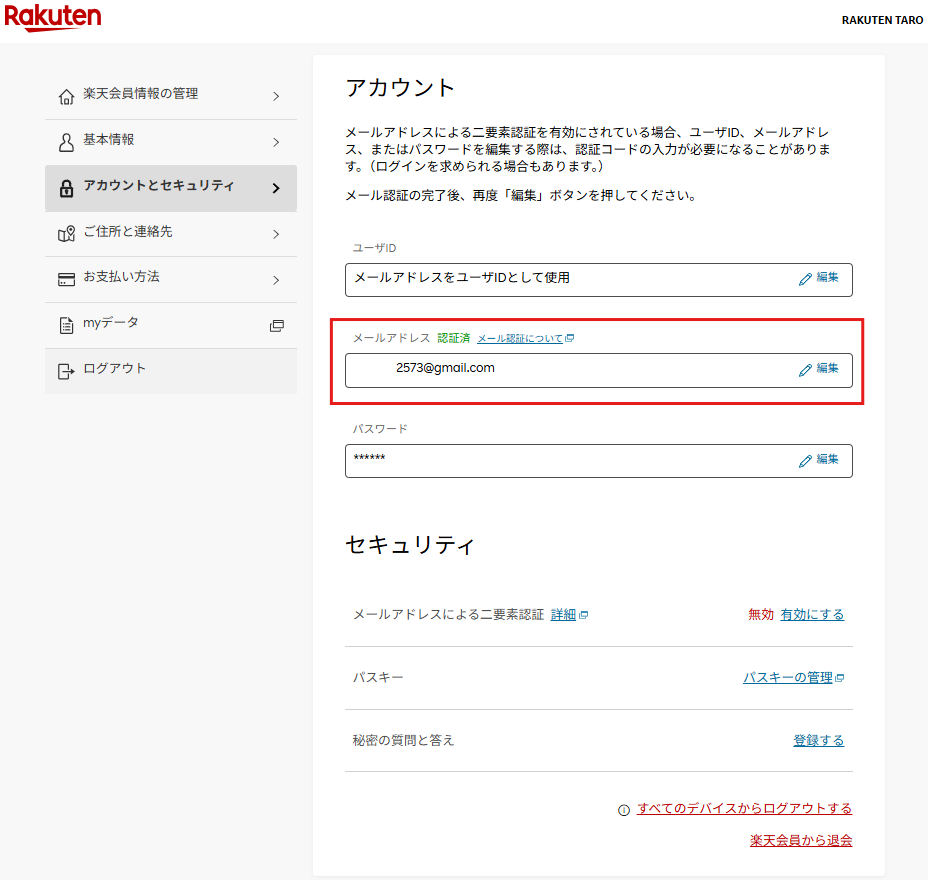Expand the 楽天会員情報の管理 chevron arrow
This screenshot has height=880, width=928.
(x=276, y=96)
